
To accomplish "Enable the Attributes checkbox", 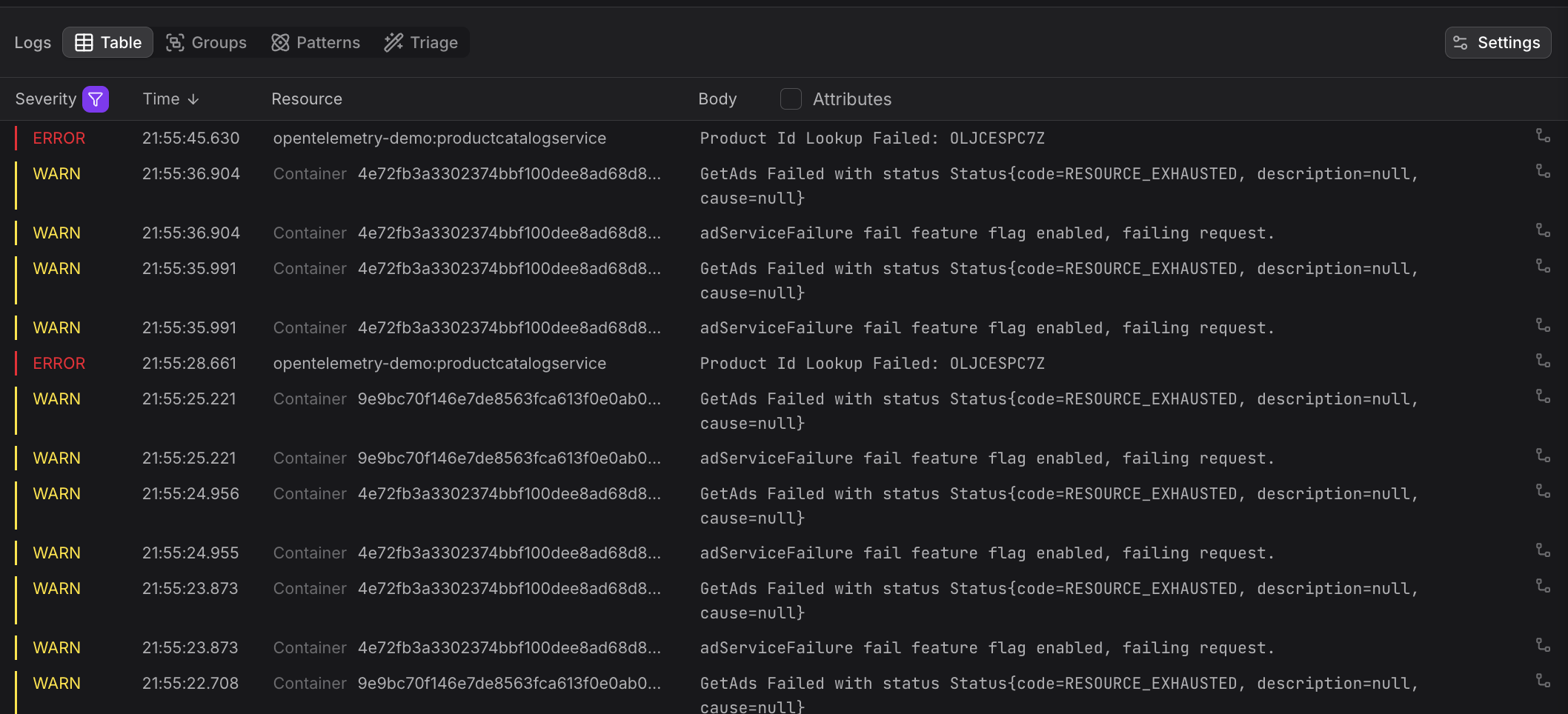I will coord(791,99).
